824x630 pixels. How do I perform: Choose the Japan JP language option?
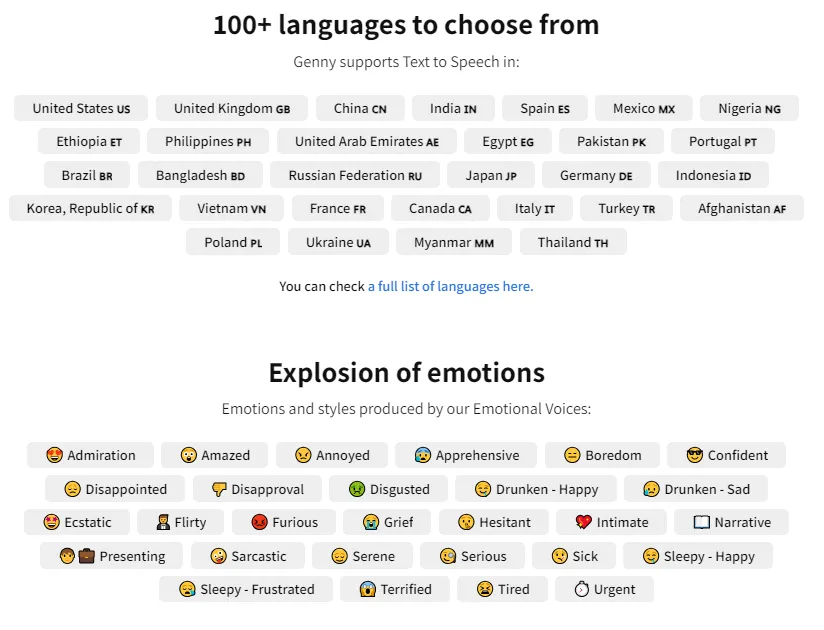(491, 175)
